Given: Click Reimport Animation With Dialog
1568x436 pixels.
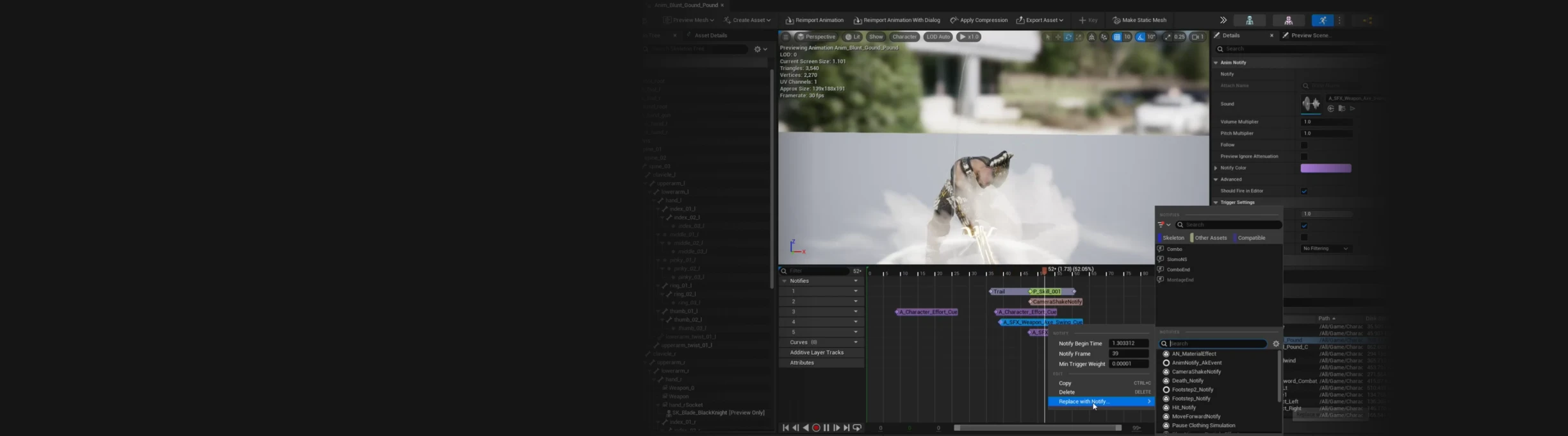Looking at the screenshot, I should point(897,20).
